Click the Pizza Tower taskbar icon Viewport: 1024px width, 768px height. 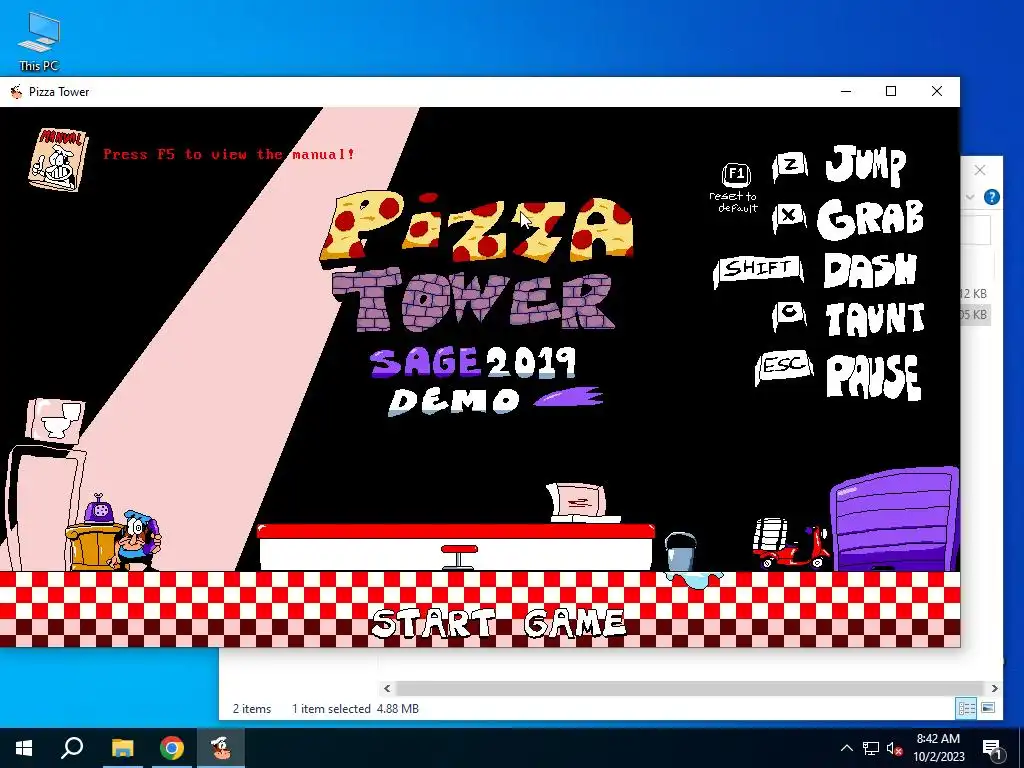click(x=221, y=748)
